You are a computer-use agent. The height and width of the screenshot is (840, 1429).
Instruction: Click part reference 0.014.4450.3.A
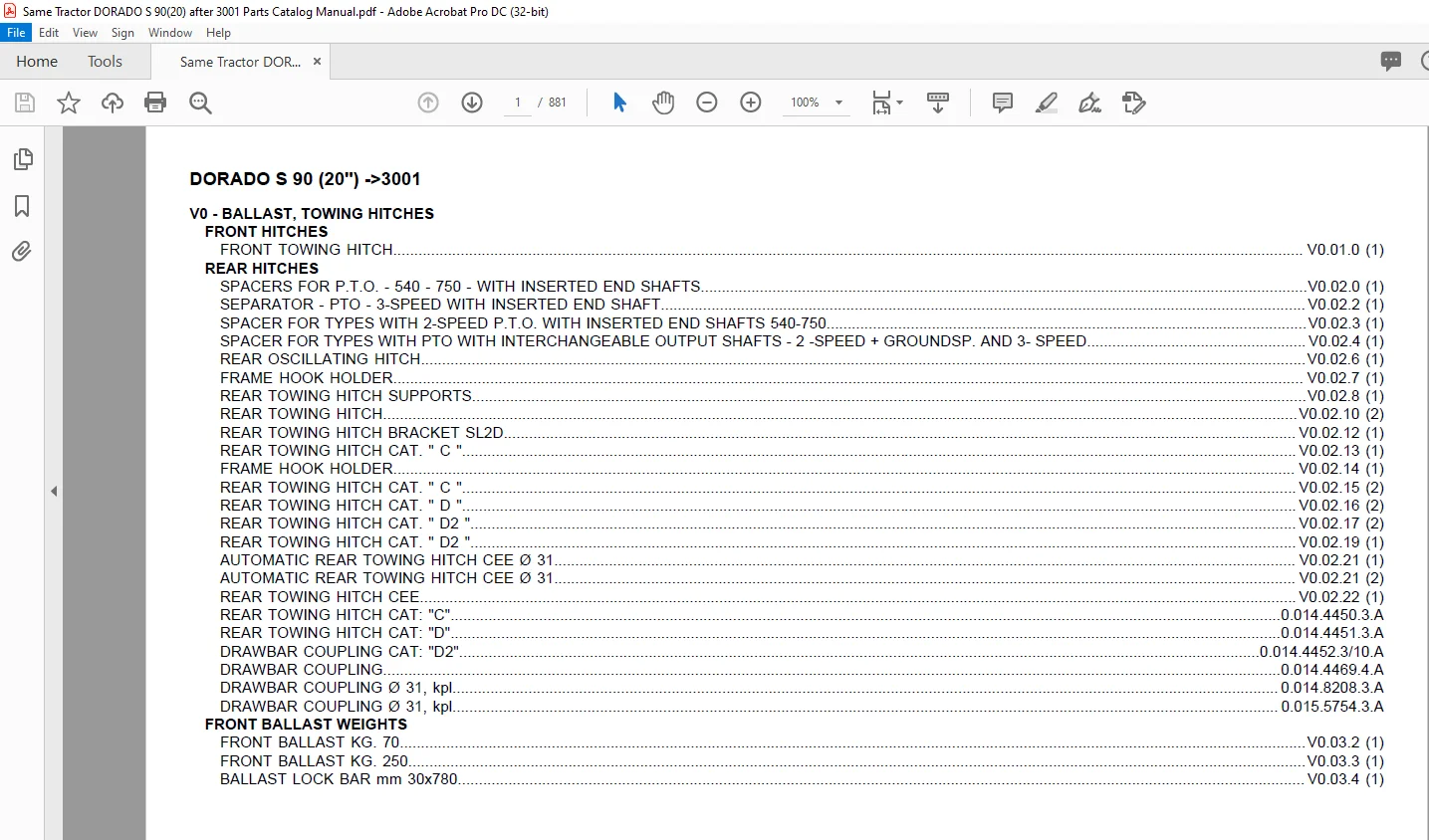1332,615
